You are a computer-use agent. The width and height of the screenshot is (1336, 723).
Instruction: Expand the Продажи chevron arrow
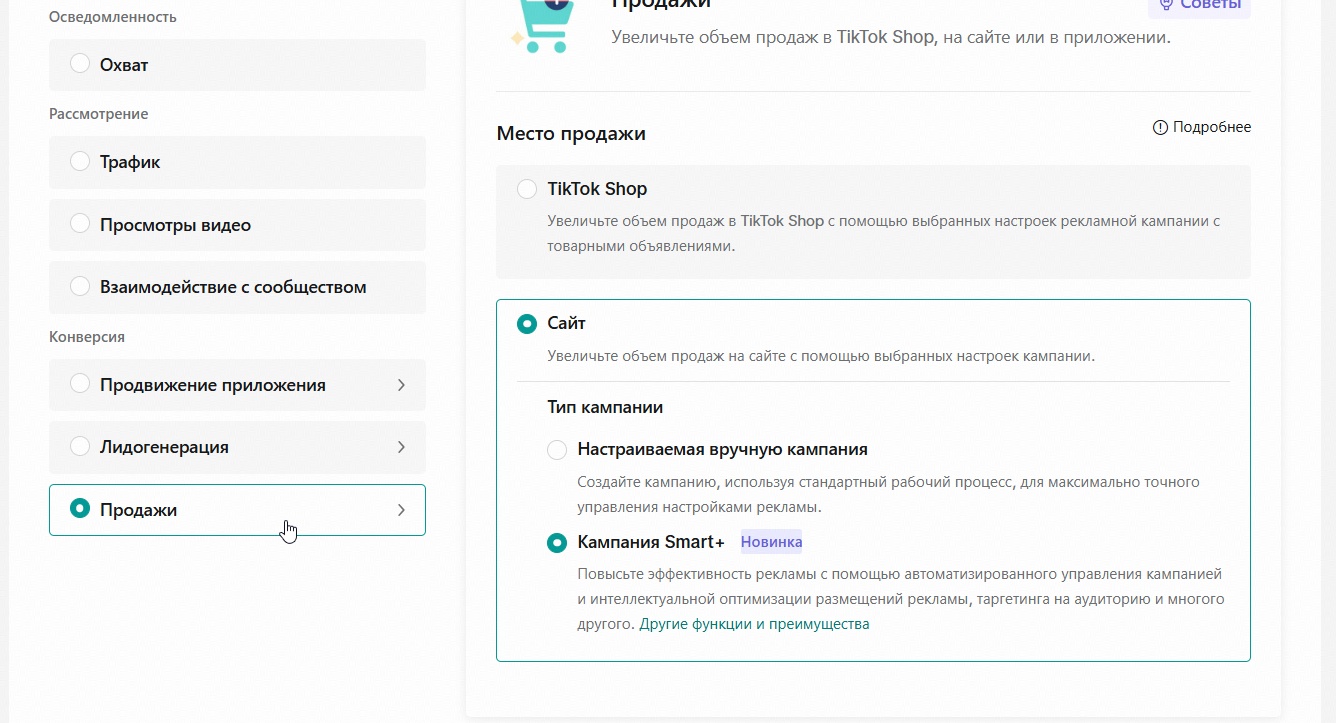point(401,510)
